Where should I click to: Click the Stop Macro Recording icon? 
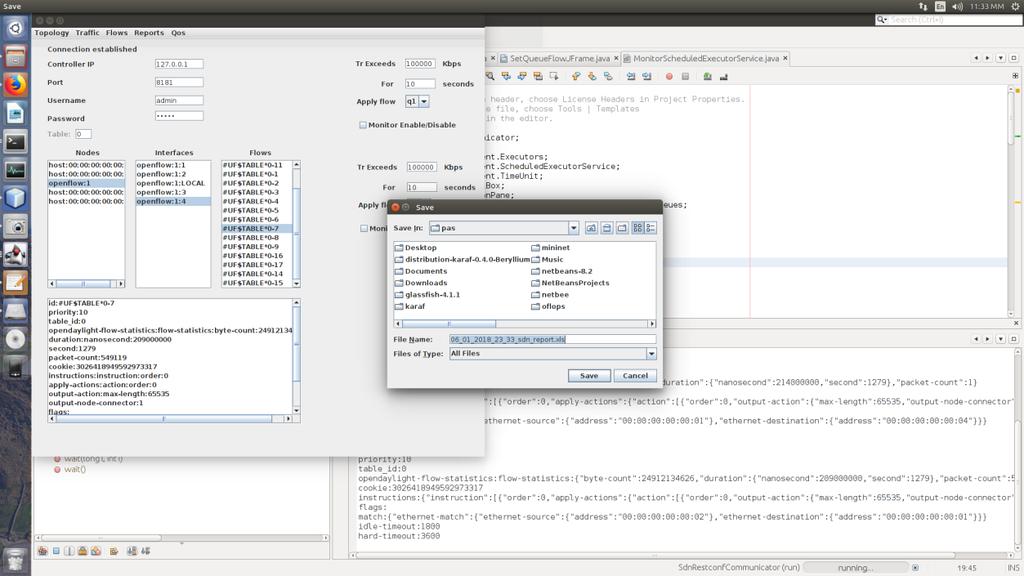(685, 76)
